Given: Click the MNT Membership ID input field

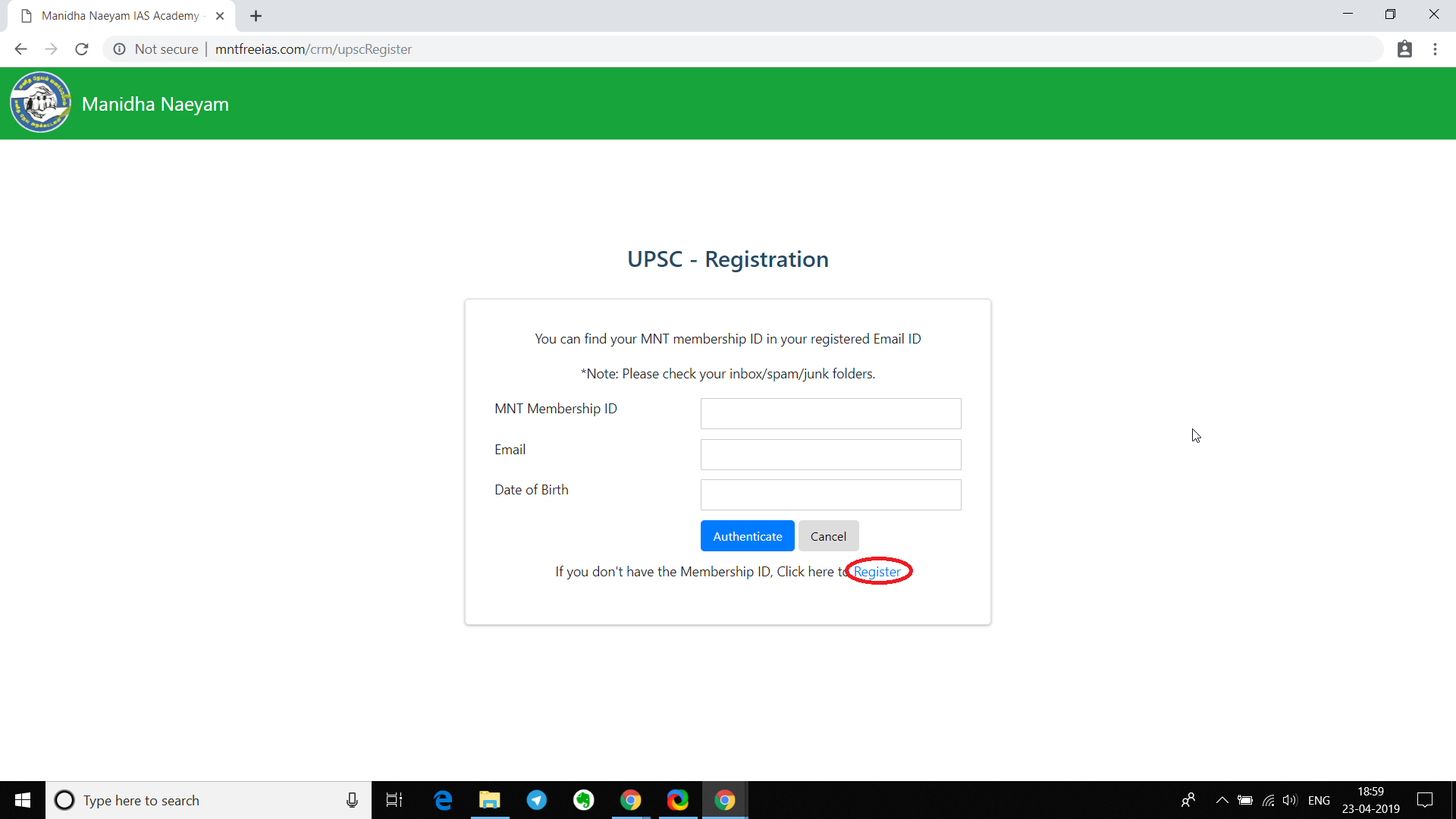Looking at the screenshot, I should [x=830, y=413].
